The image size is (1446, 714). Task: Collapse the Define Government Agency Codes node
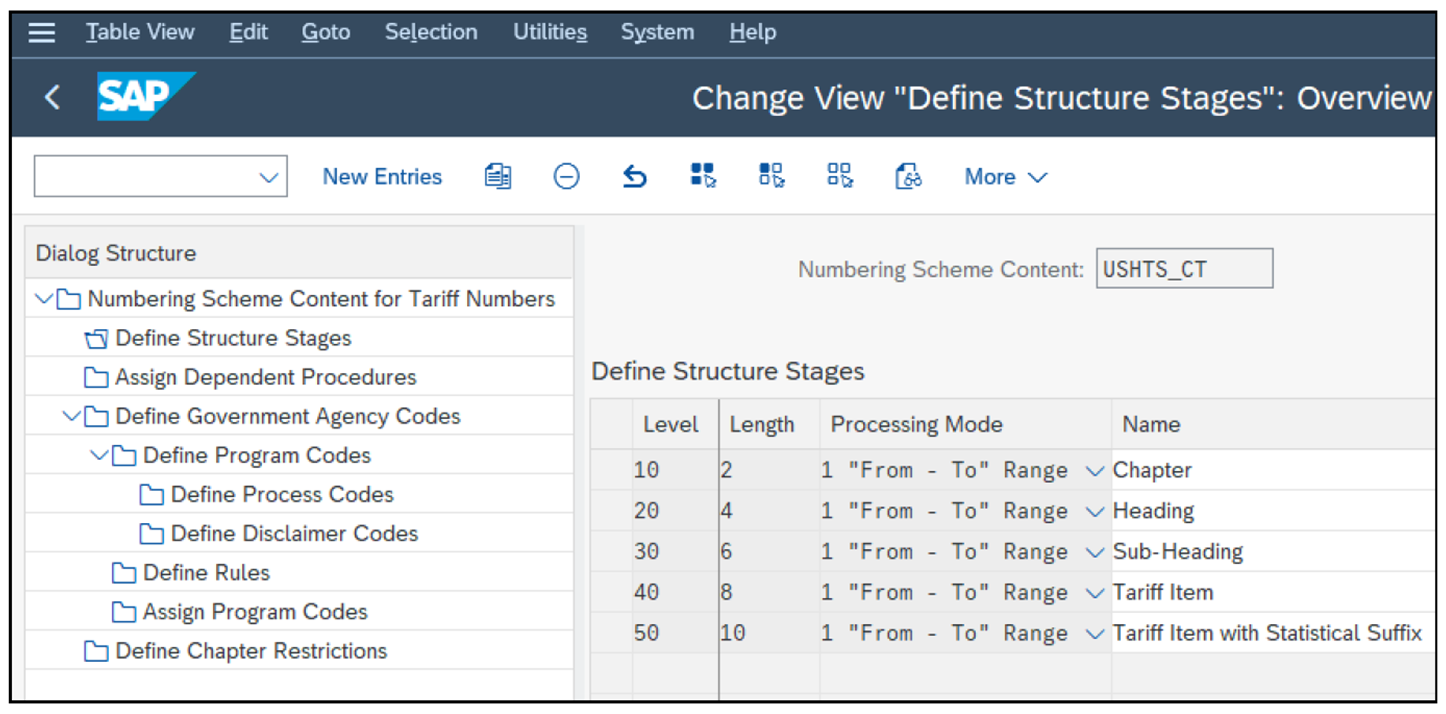(71, 416)
